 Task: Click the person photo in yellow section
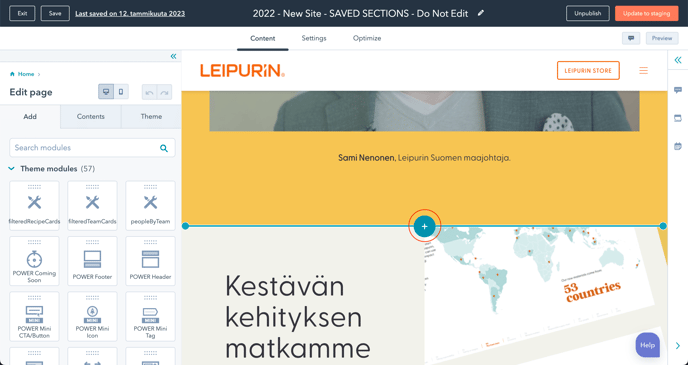[x=424, y=111]
